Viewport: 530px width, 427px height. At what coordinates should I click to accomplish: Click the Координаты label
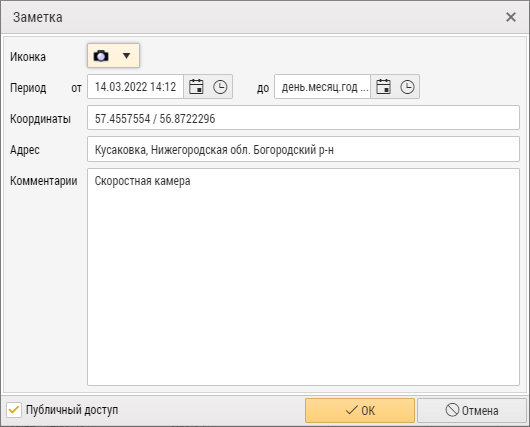[40, 119]
